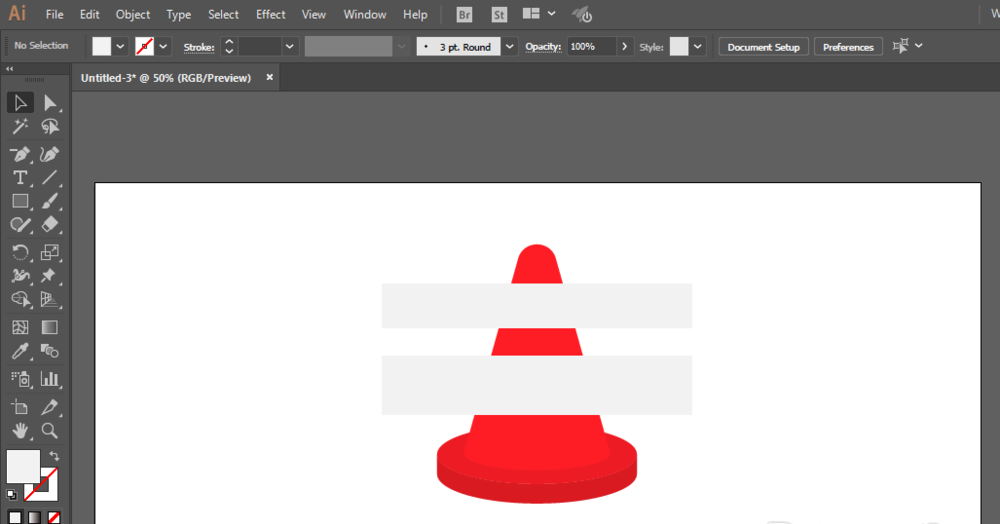1000x524 pixels.
Task: Swap fill and stroke colors
Action: click(x=54, y=456)
